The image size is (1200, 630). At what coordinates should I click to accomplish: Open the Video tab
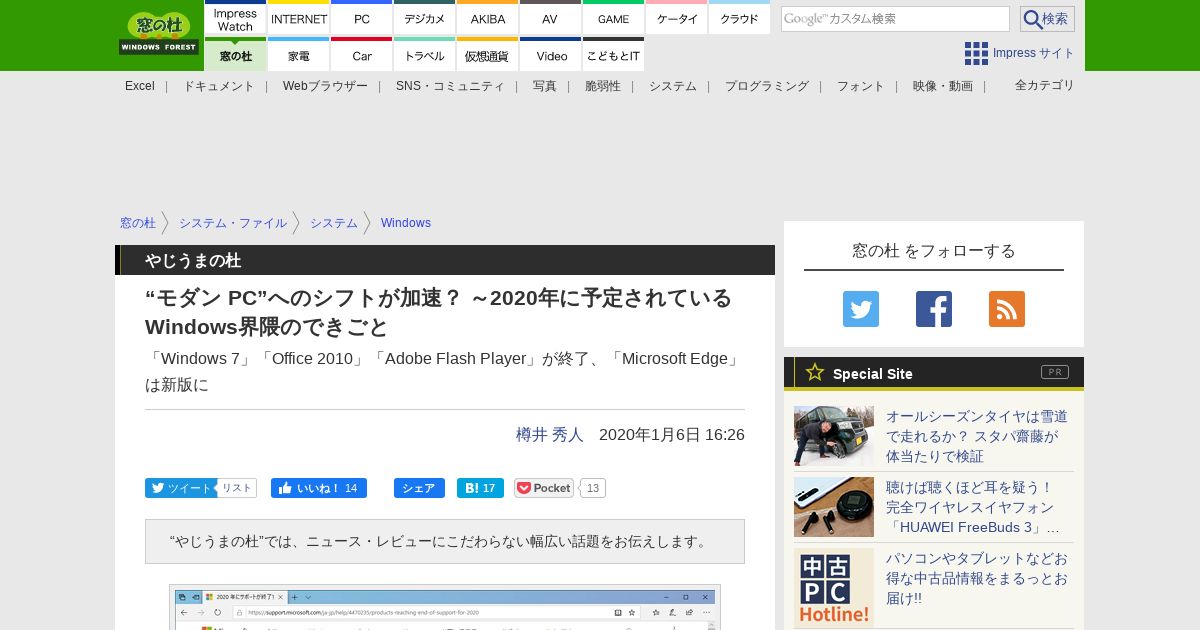[x=550, y=54]
